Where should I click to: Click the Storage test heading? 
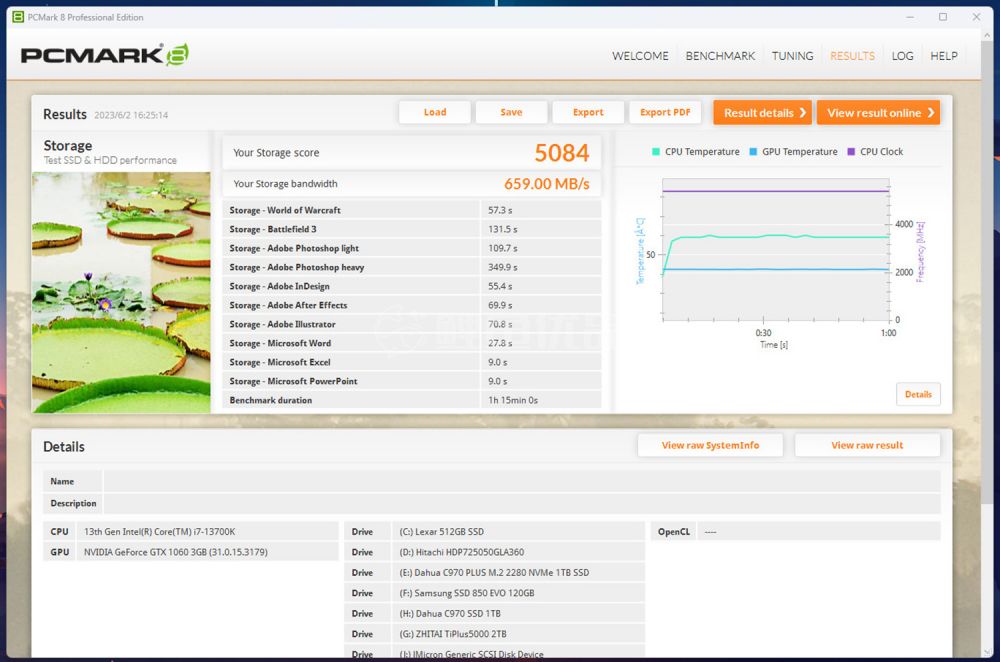(x=68, y=145)
